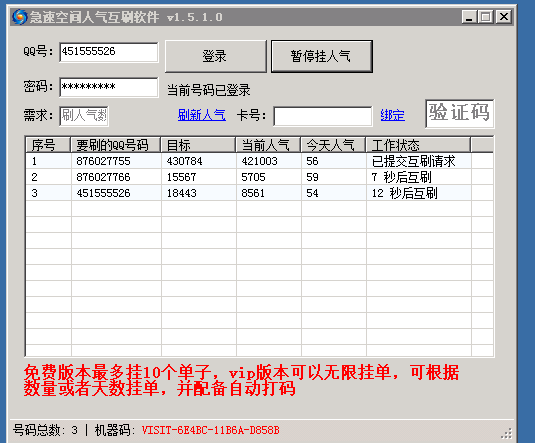
Task: Click the 当前号码已登录 status label
Action: 208,90
